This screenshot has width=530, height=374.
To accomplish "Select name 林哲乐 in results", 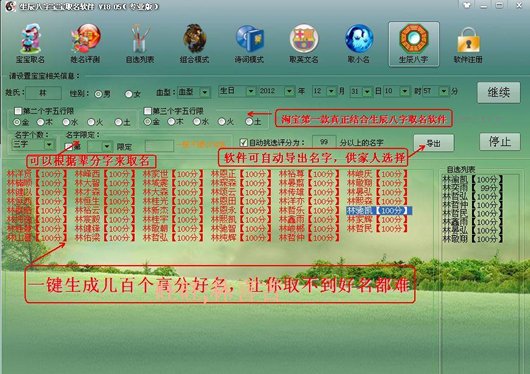I will [309, 210].
